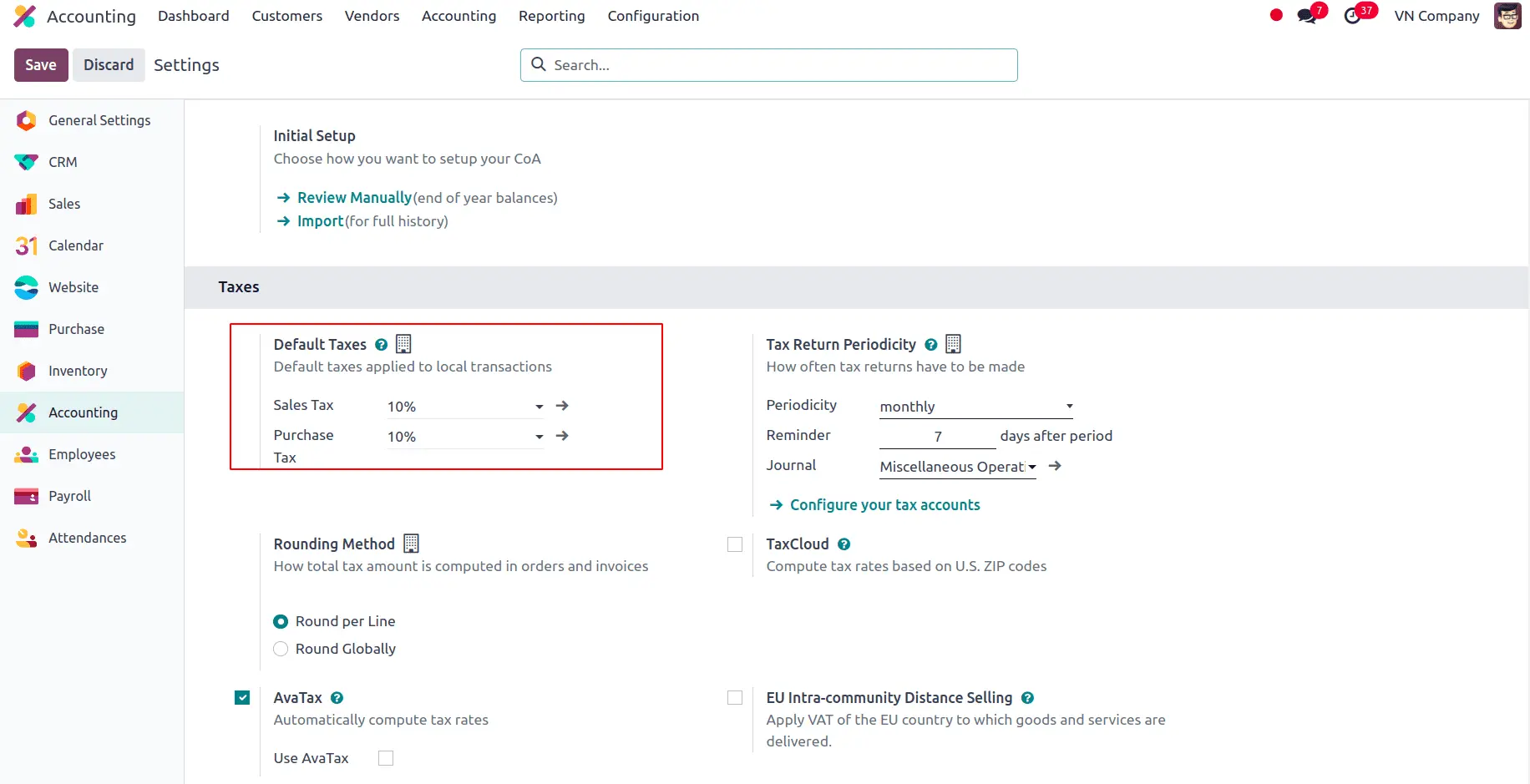Viewport: 1530px width, 784px height.
Task: Click the Save button
Action: (x=41, y=65)
